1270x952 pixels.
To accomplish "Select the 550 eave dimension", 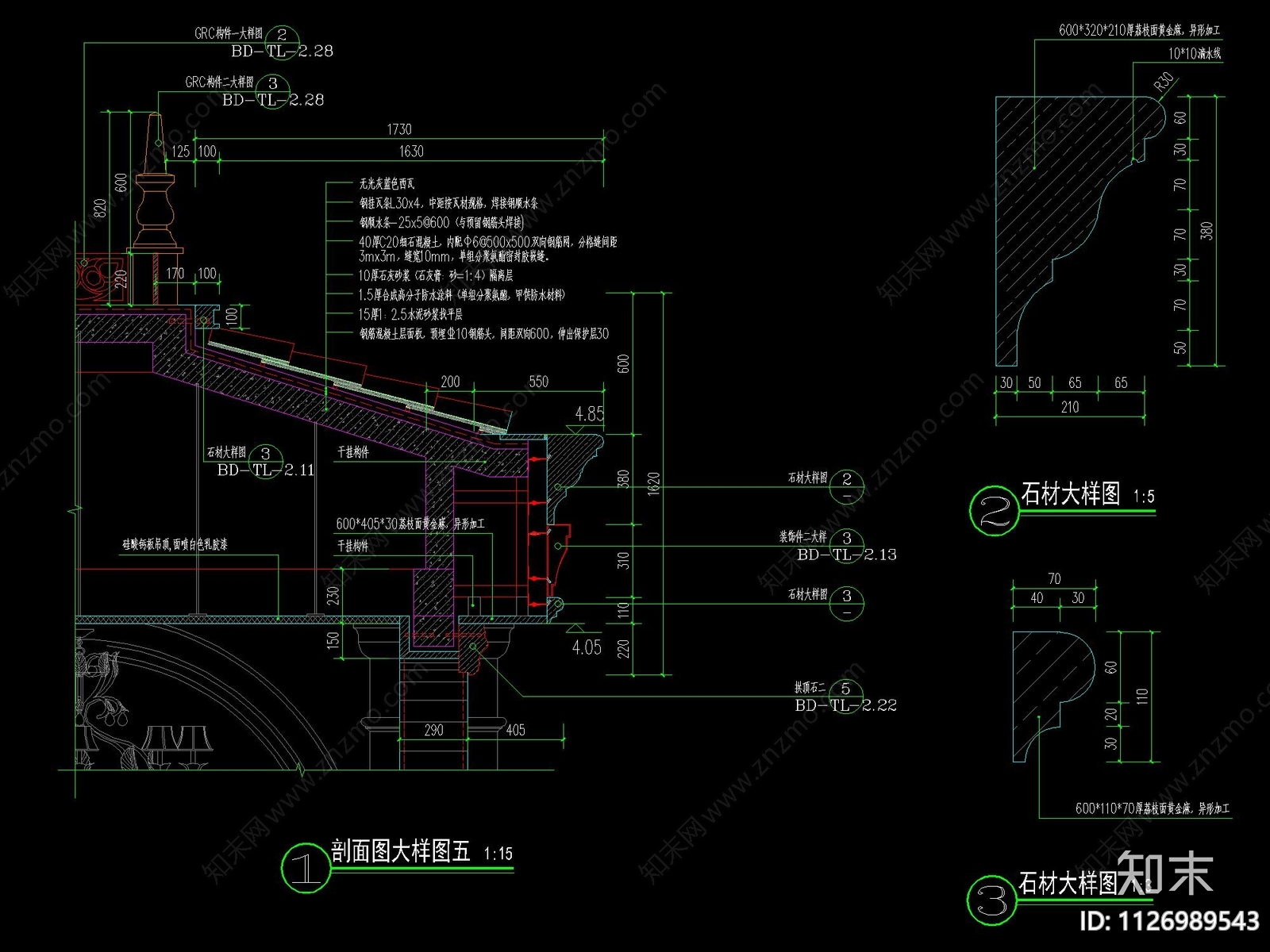I will (x=539, y=382).
